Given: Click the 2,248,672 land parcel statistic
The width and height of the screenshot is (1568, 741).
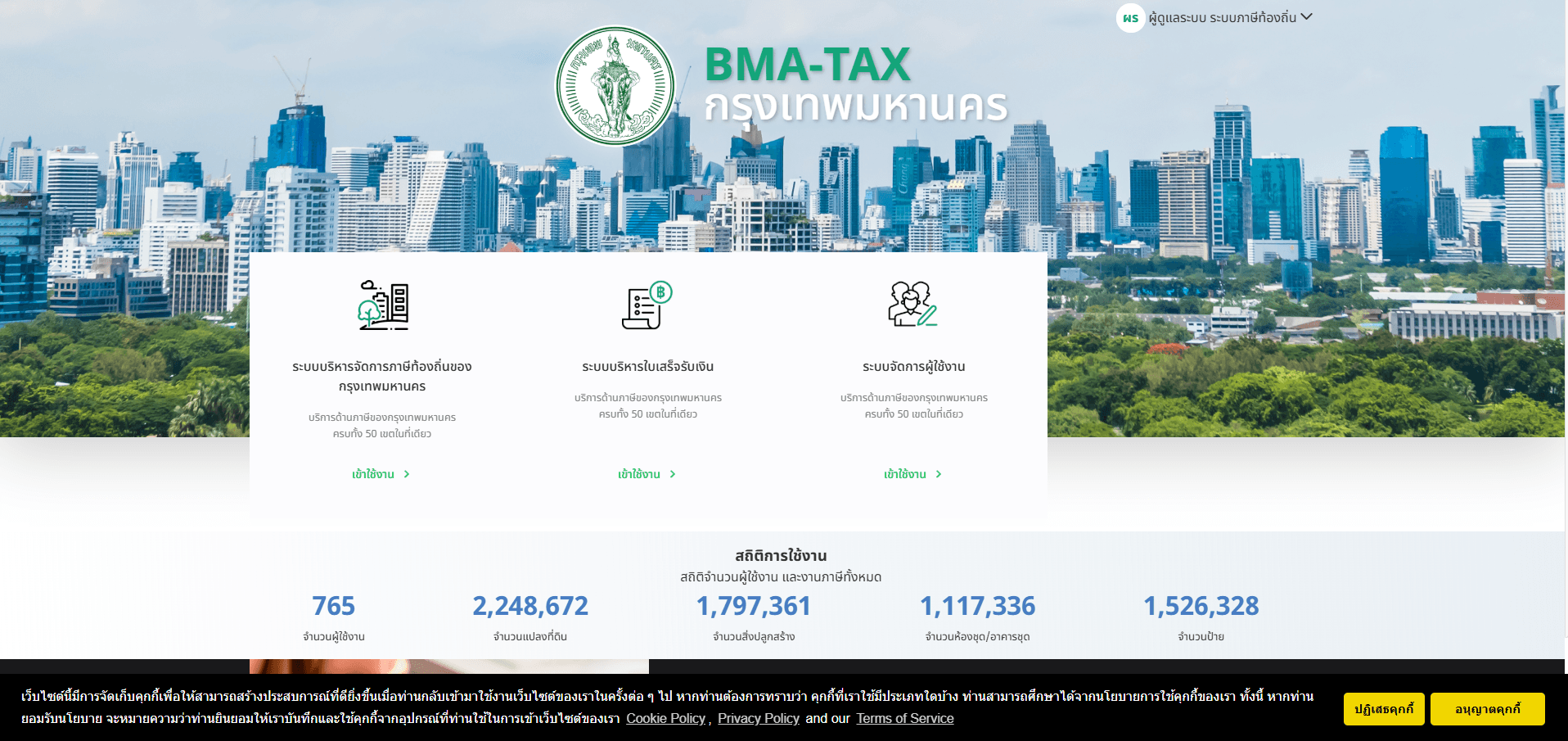Looking at the screenshot, I should point(530,606).
